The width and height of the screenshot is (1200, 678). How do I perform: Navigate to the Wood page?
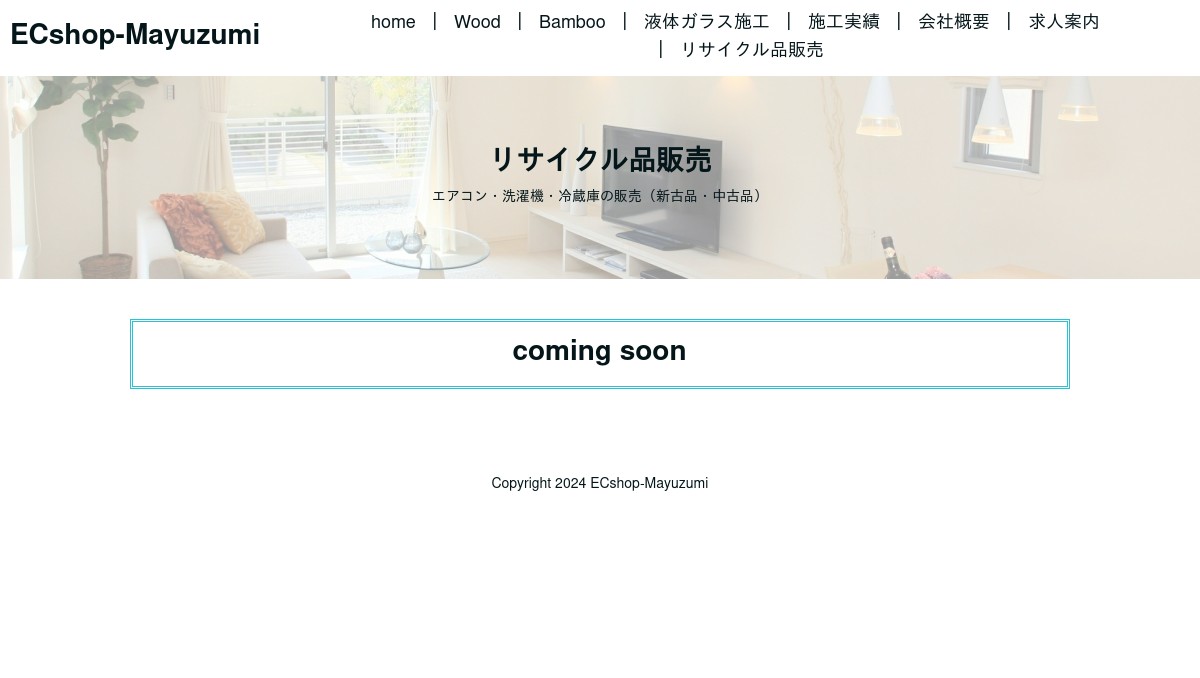pyautogui.click(x=477, y=22)
